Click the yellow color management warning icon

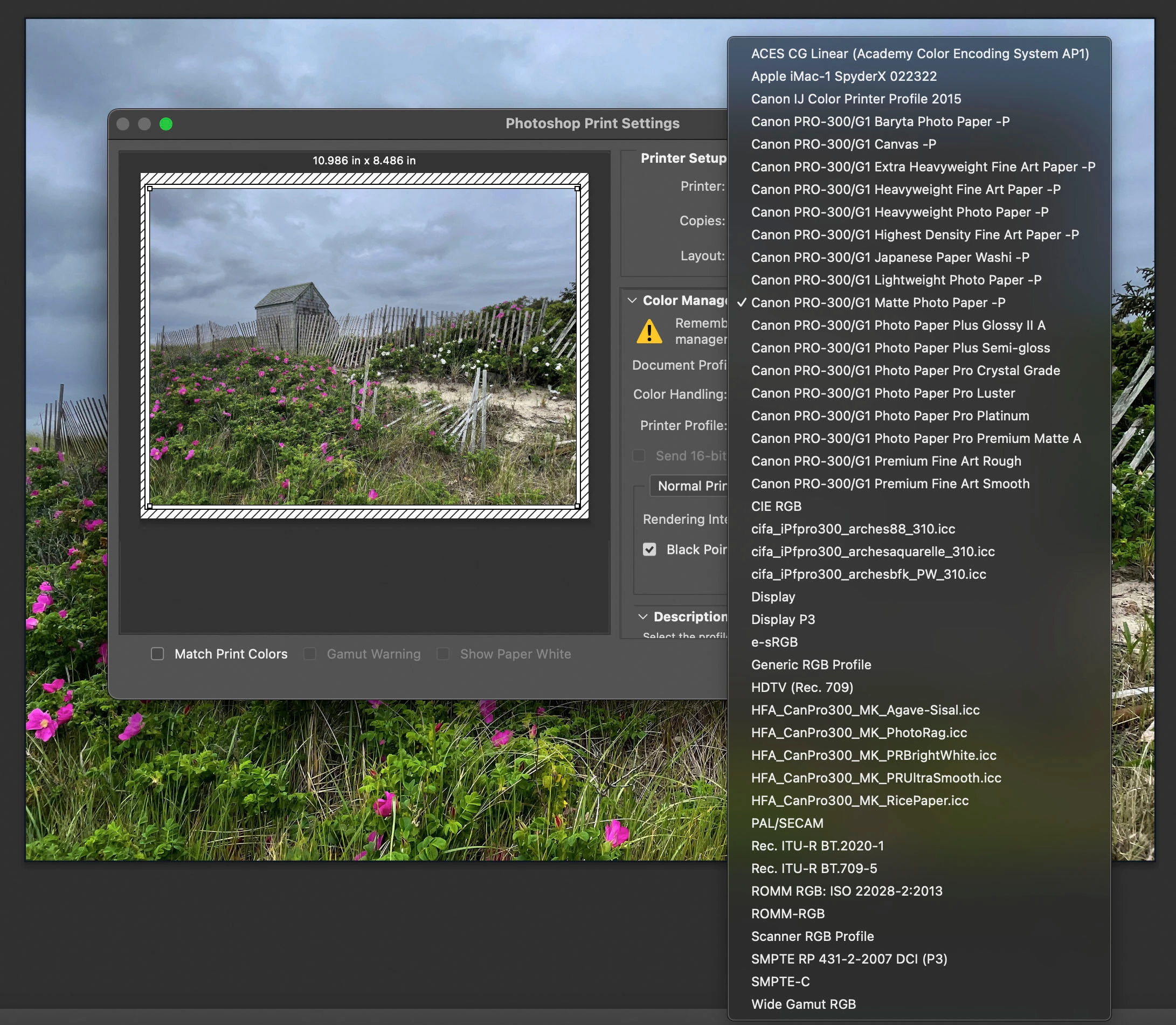649,332
